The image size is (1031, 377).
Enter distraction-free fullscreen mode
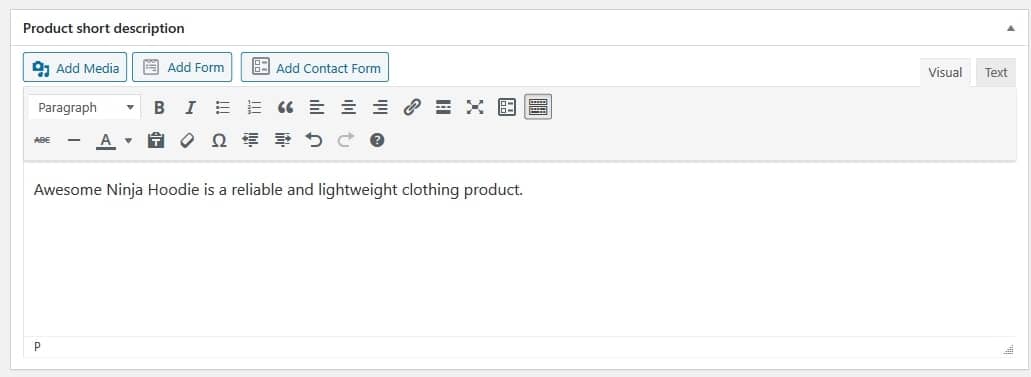[x=475, y=107]
